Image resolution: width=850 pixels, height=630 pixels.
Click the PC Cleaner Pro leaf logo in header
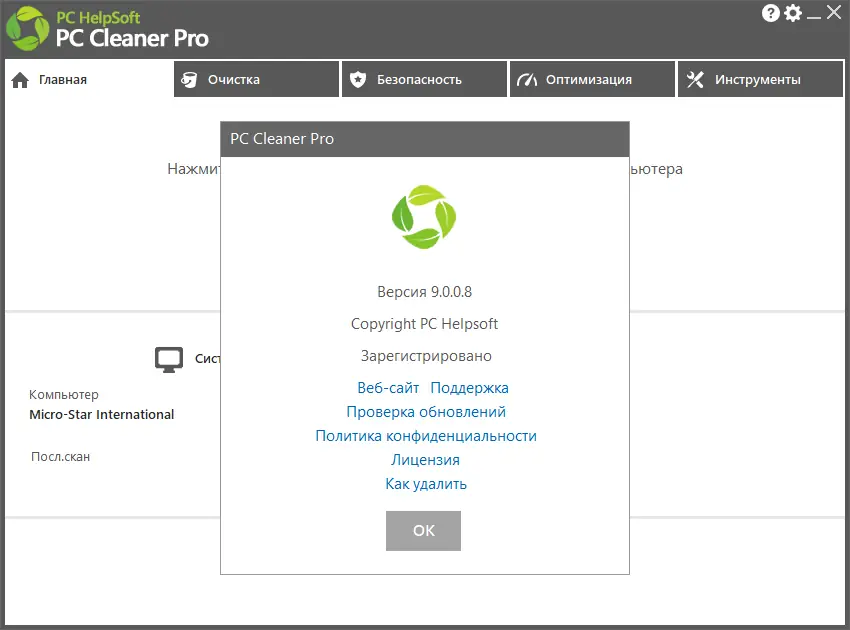point(27,29)
